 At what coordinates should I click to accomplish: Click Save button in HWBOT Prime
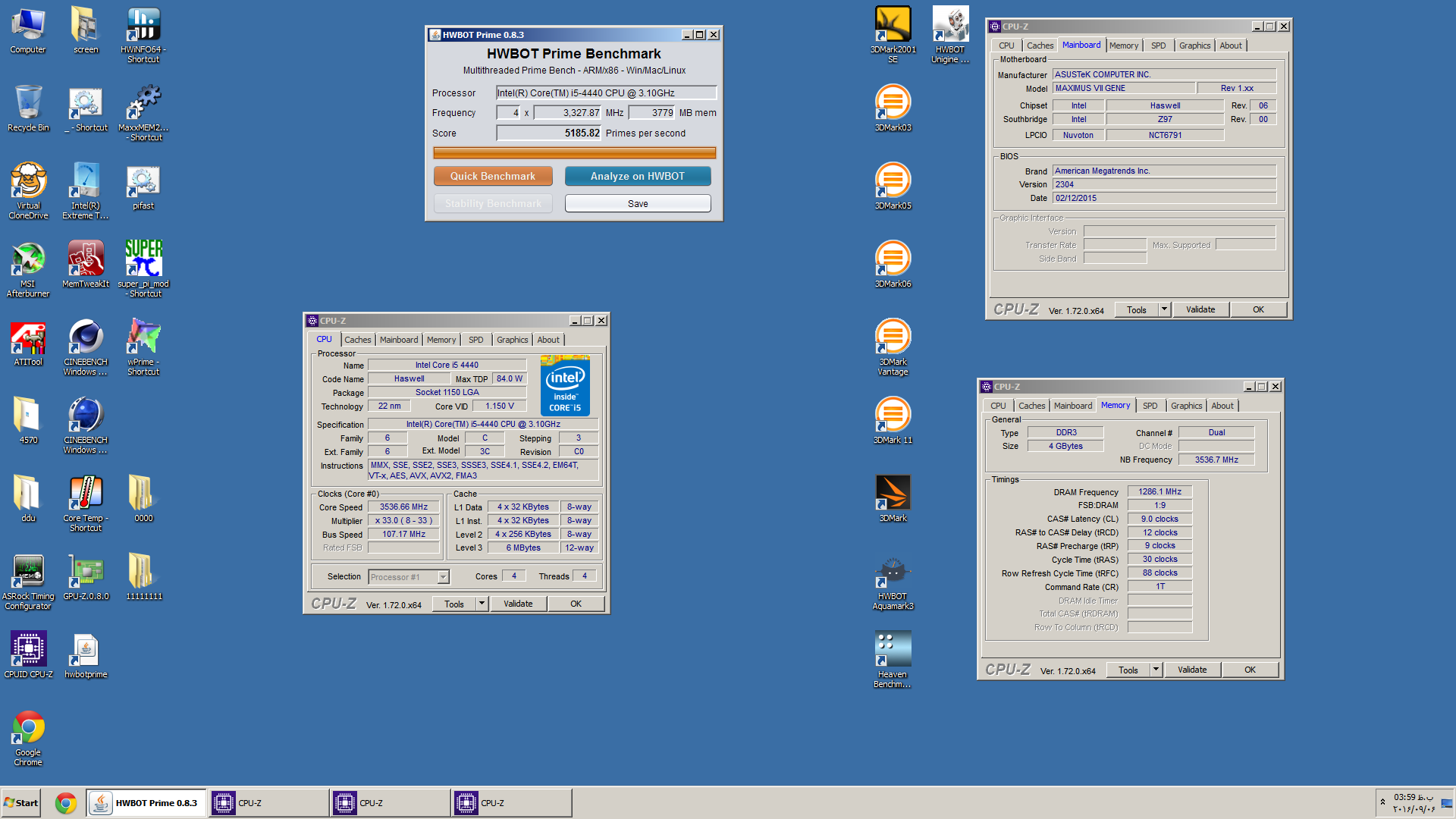click(x=638, y=203)
